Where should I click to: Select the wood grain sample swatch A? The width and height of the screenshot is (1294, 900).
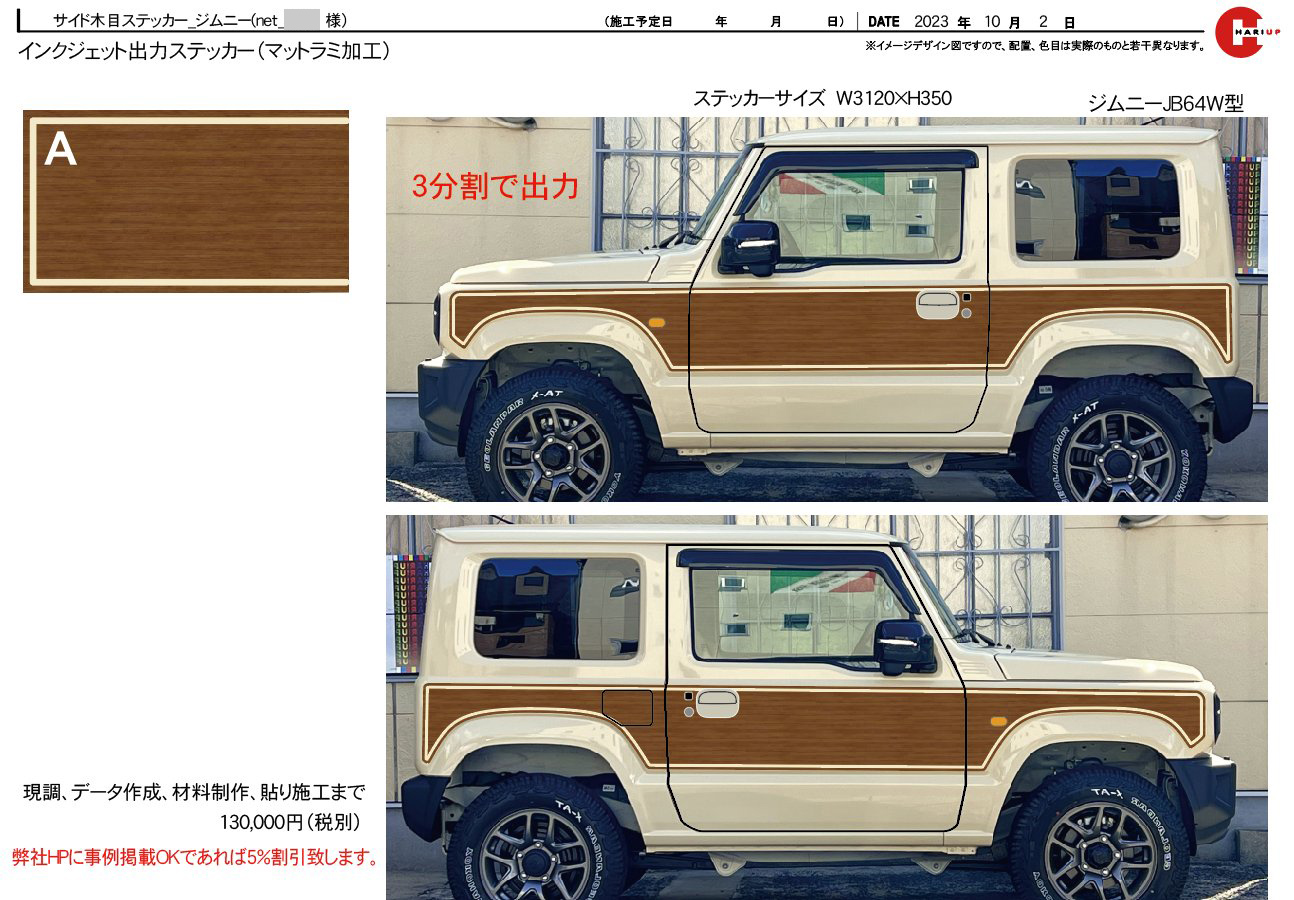pyautogui.click(x=186, y=201)
